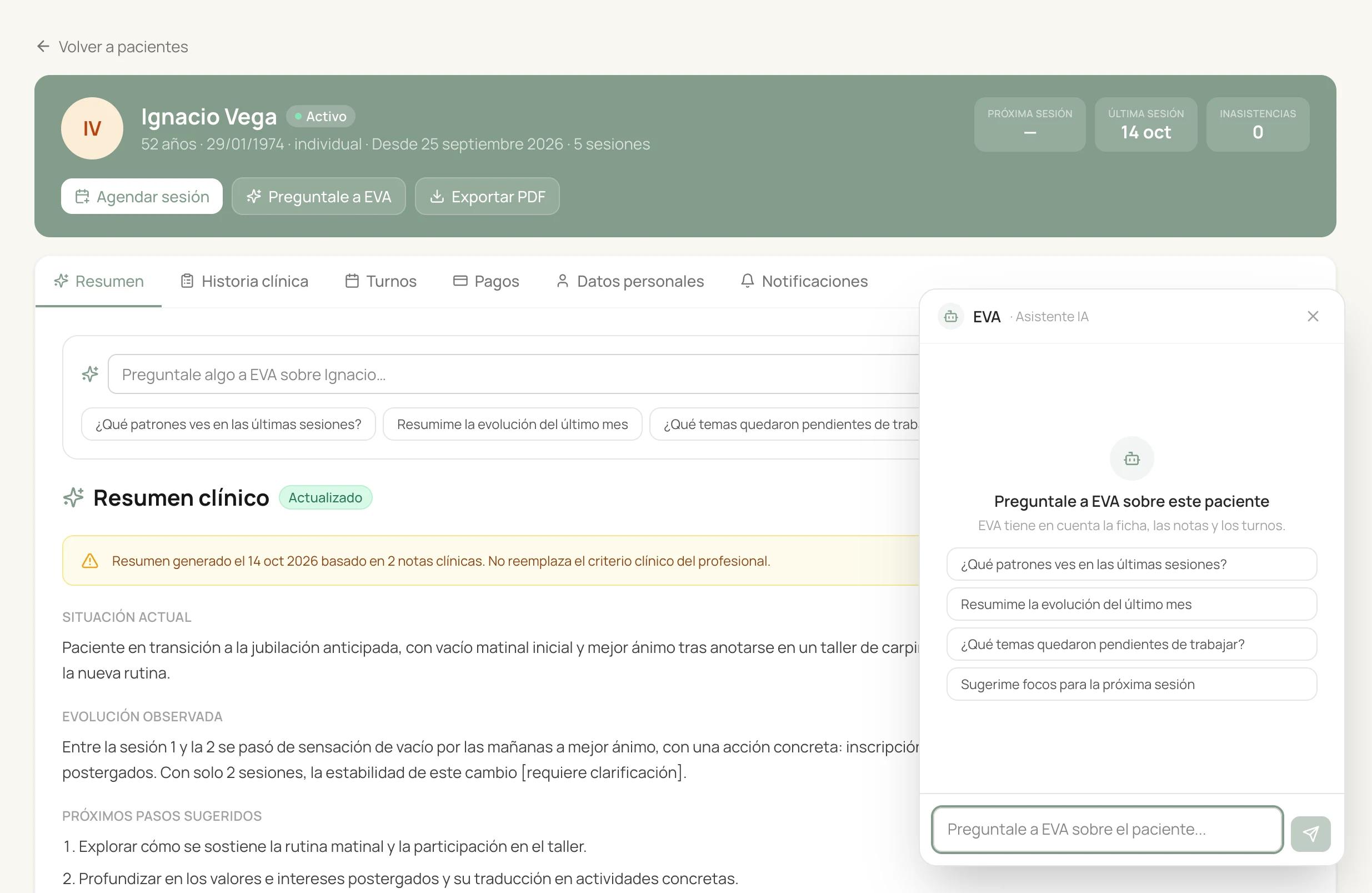Switch to Notificaciones tab

pos(804,281)
